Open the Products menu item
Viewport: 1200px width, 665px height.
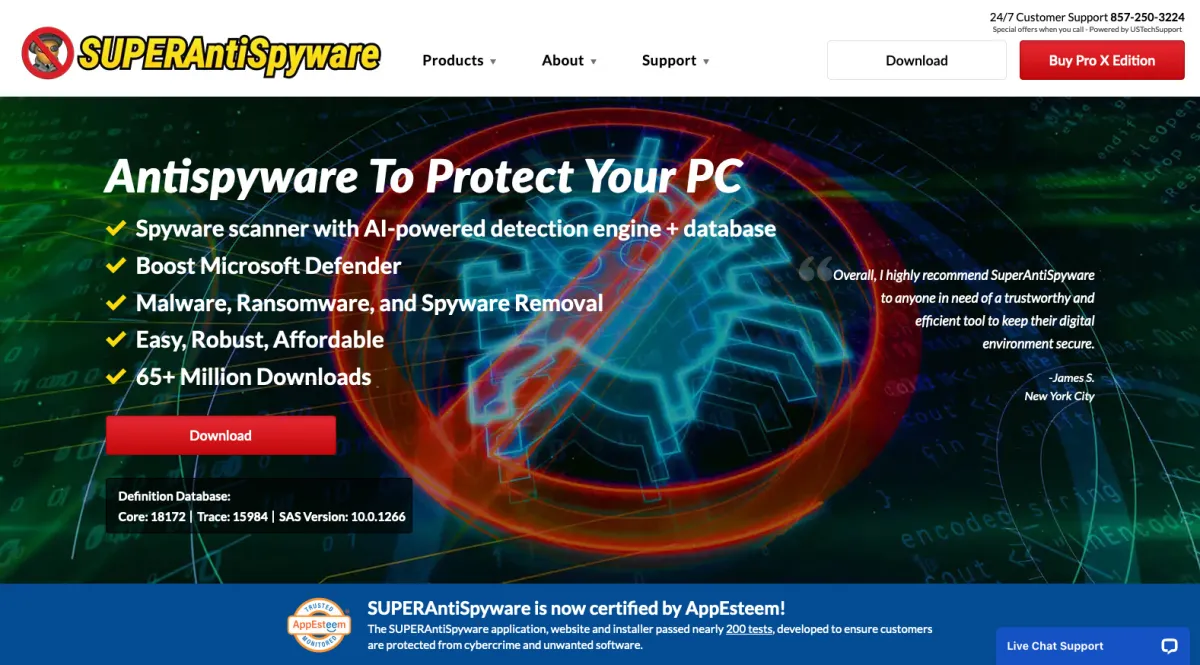click(453, 60)
